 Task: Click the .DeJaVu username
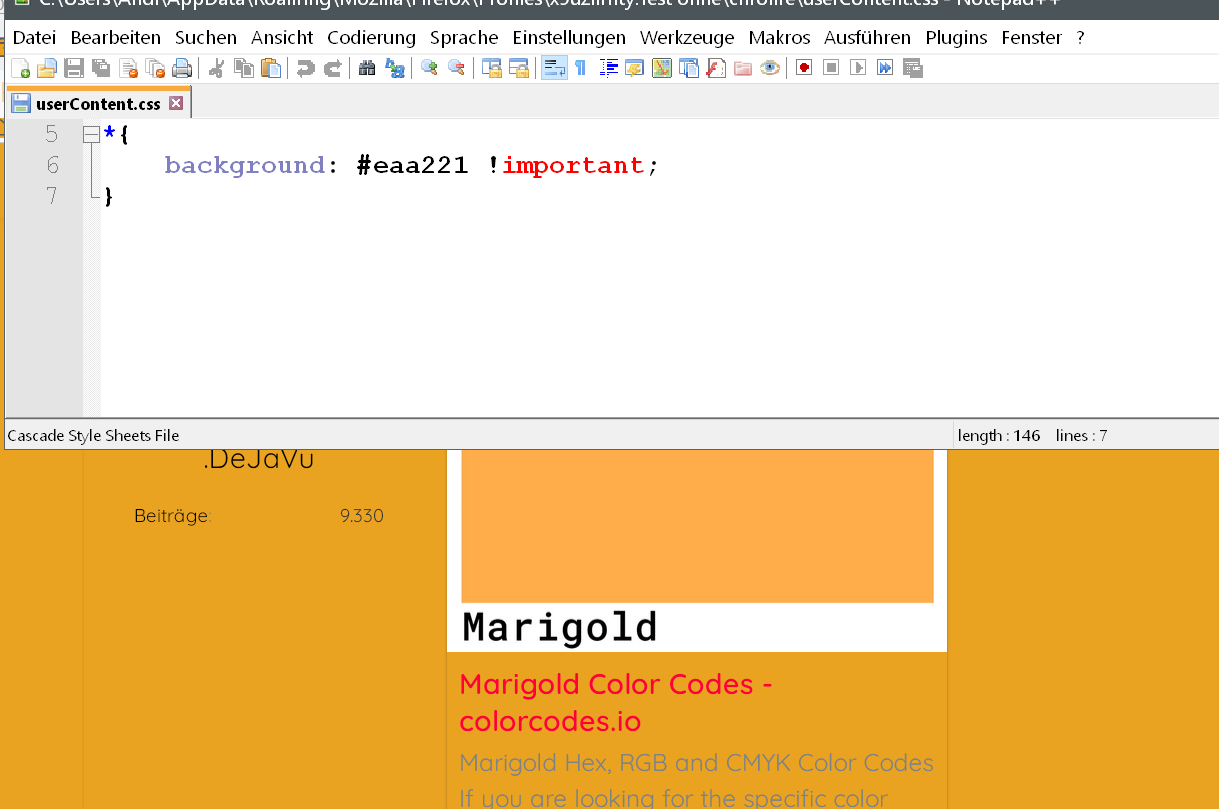(258, 459)
